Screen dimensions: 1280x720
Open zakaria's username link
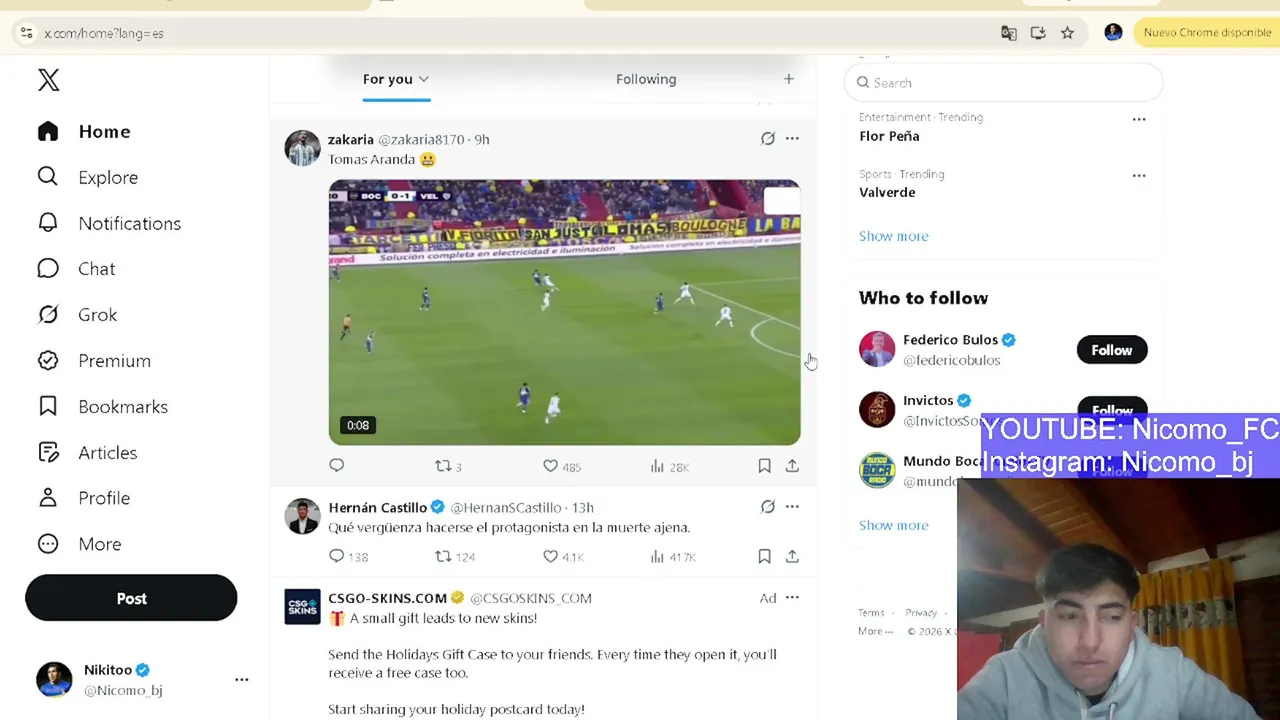[421, 140]
